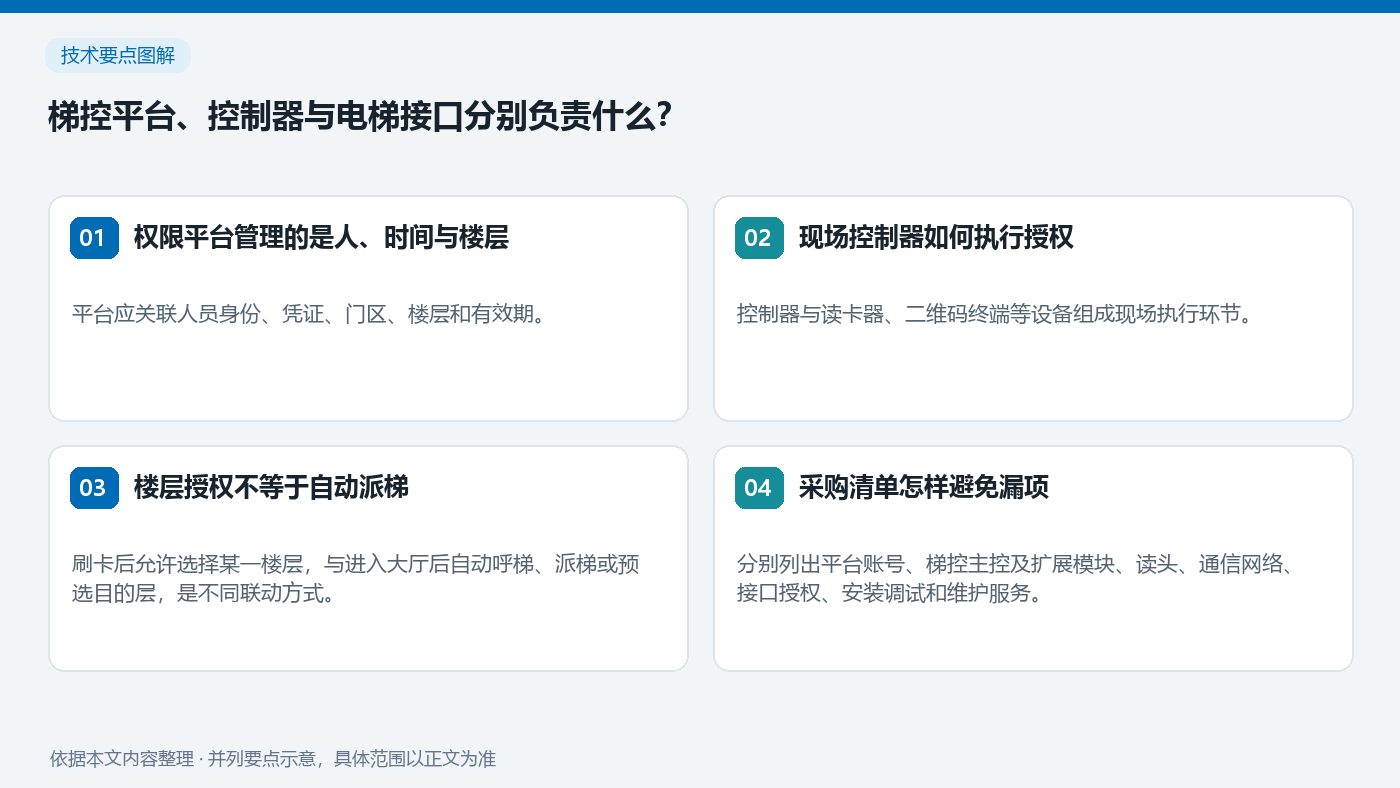Select the title 梯控平台、控制器与电梯接口分别负责什么?

pyautogui.click(x=359, y=117)
